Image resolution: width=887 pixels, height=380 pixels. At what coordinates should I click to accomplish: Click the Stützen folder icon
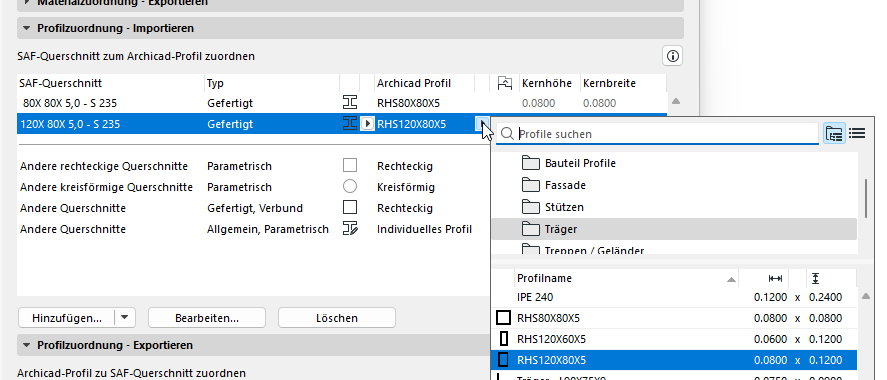[x=531, y=207]
